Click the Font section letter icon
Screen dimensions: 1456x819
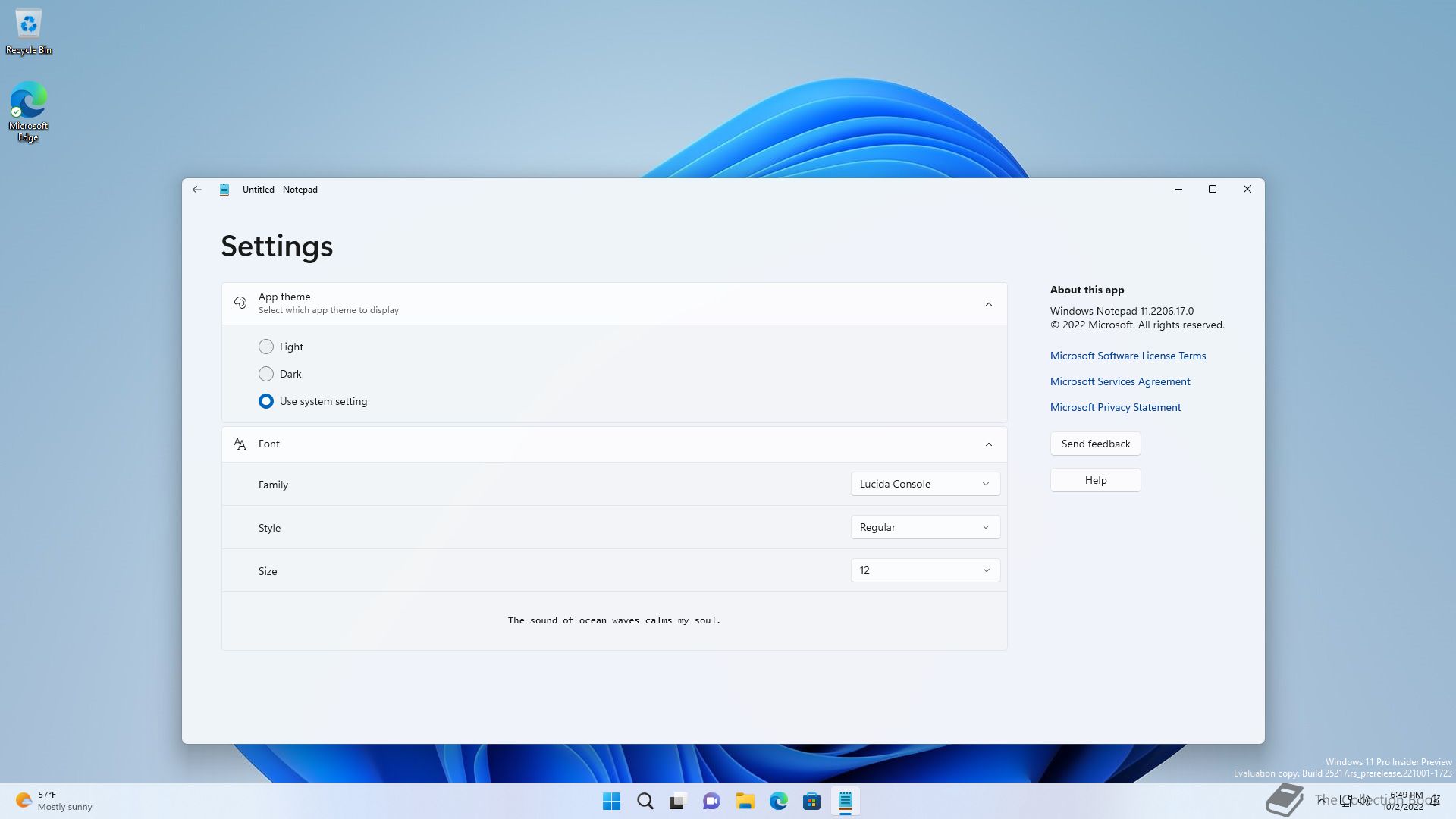click(x=240, y=444)
